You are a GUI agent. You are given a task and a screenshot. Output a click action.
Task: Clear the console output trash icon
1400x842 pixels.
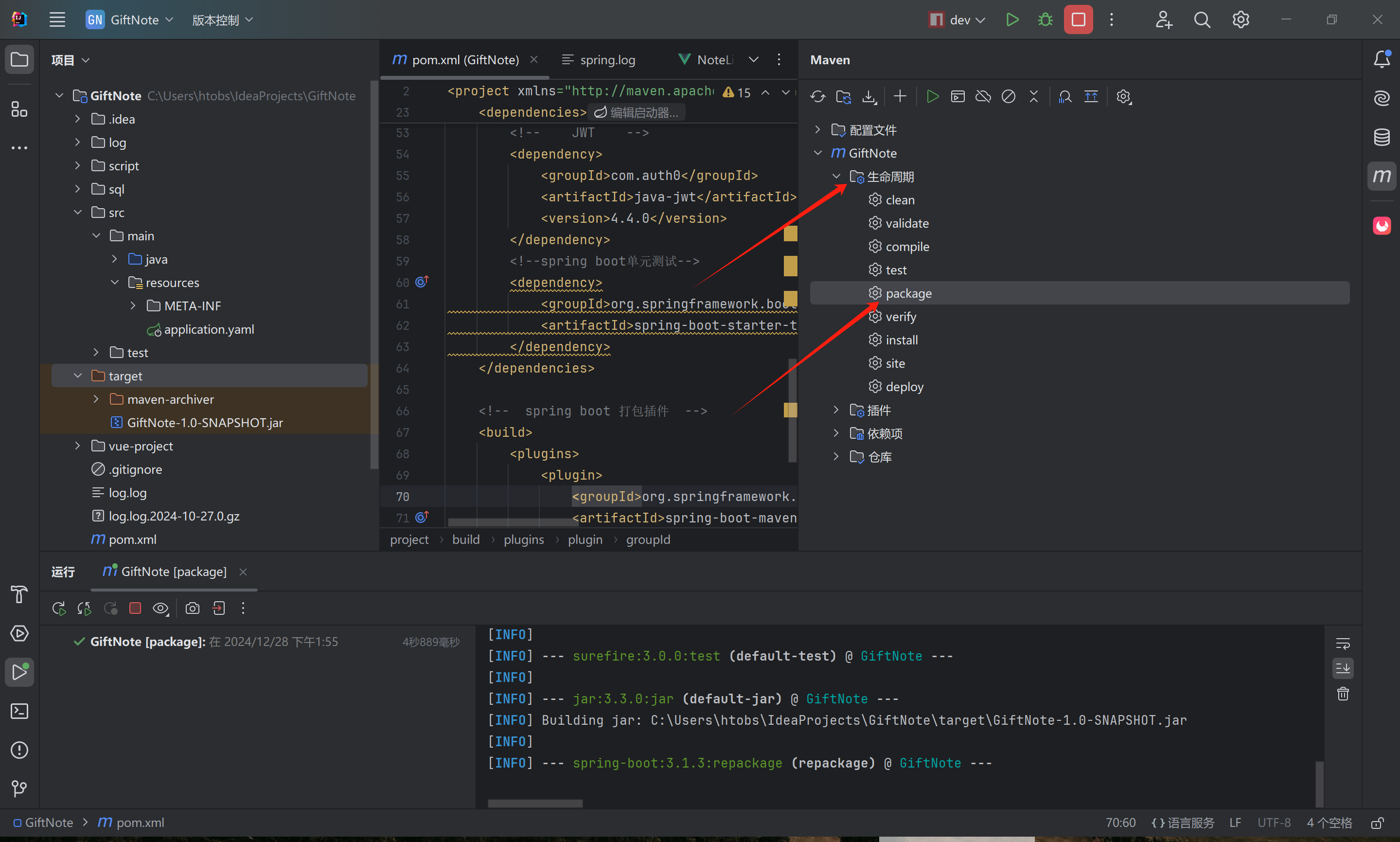pos(1343,693)
